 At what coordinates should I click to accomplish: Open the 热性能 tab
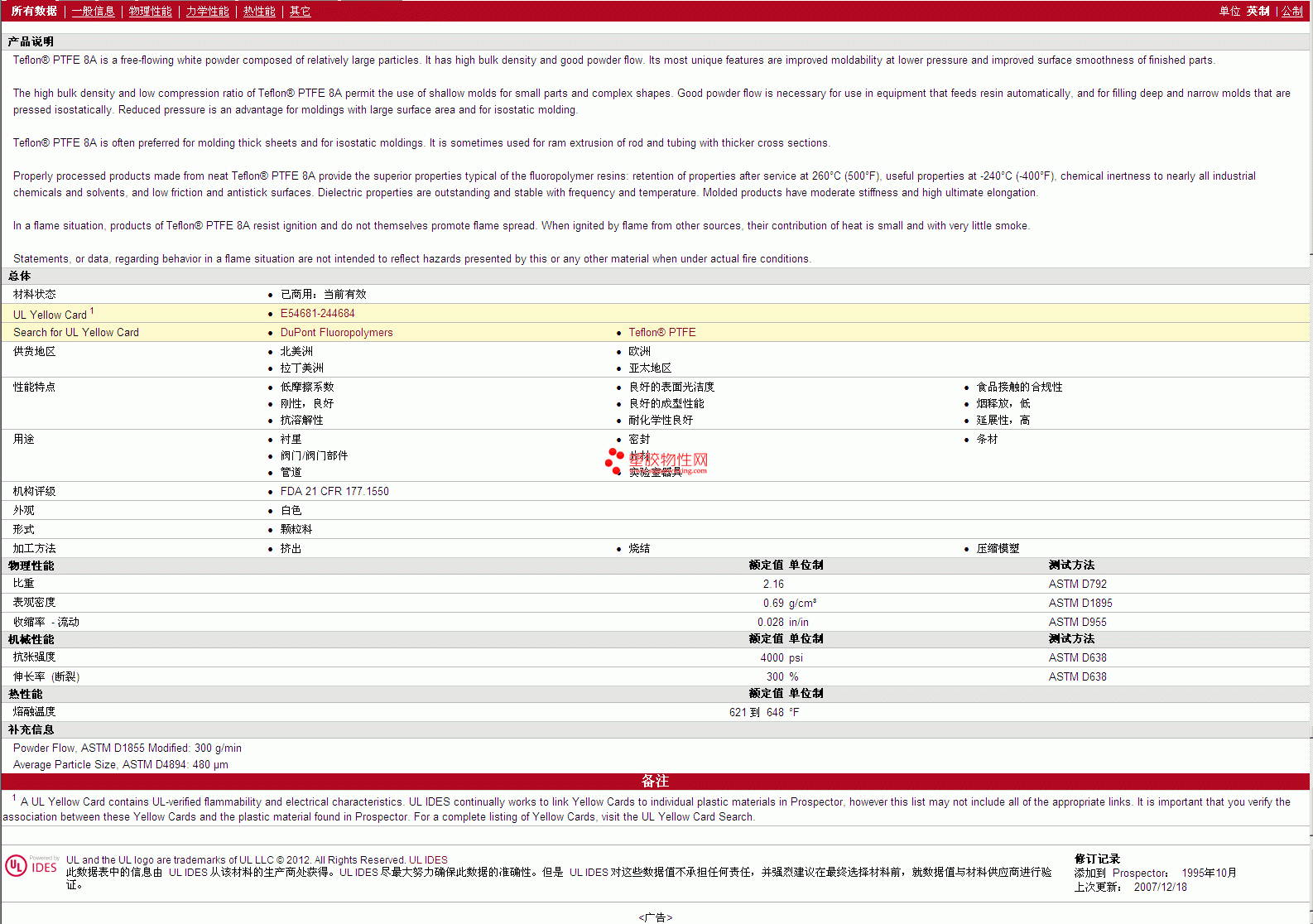[259, 12]
